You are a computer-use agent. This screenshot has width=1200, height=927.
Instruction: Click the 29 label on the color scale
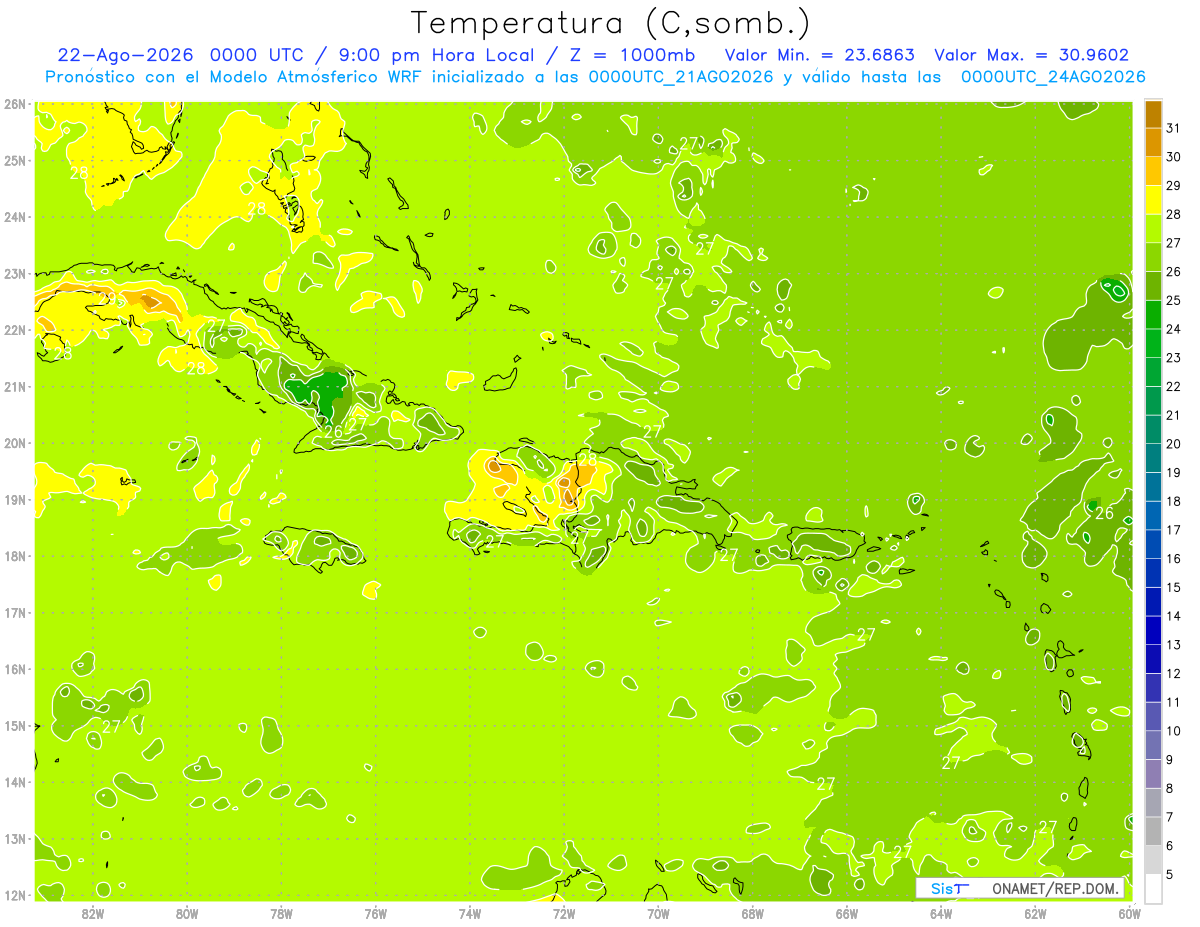pos(1173,186)
